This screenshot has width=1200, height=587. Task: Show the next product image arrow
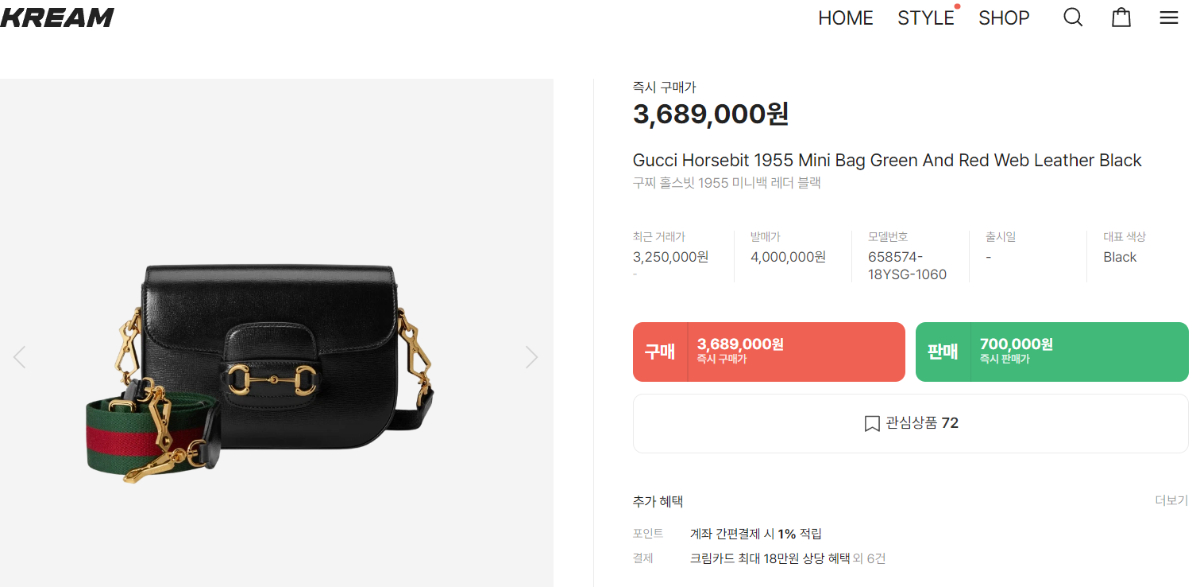coord(532,357)
